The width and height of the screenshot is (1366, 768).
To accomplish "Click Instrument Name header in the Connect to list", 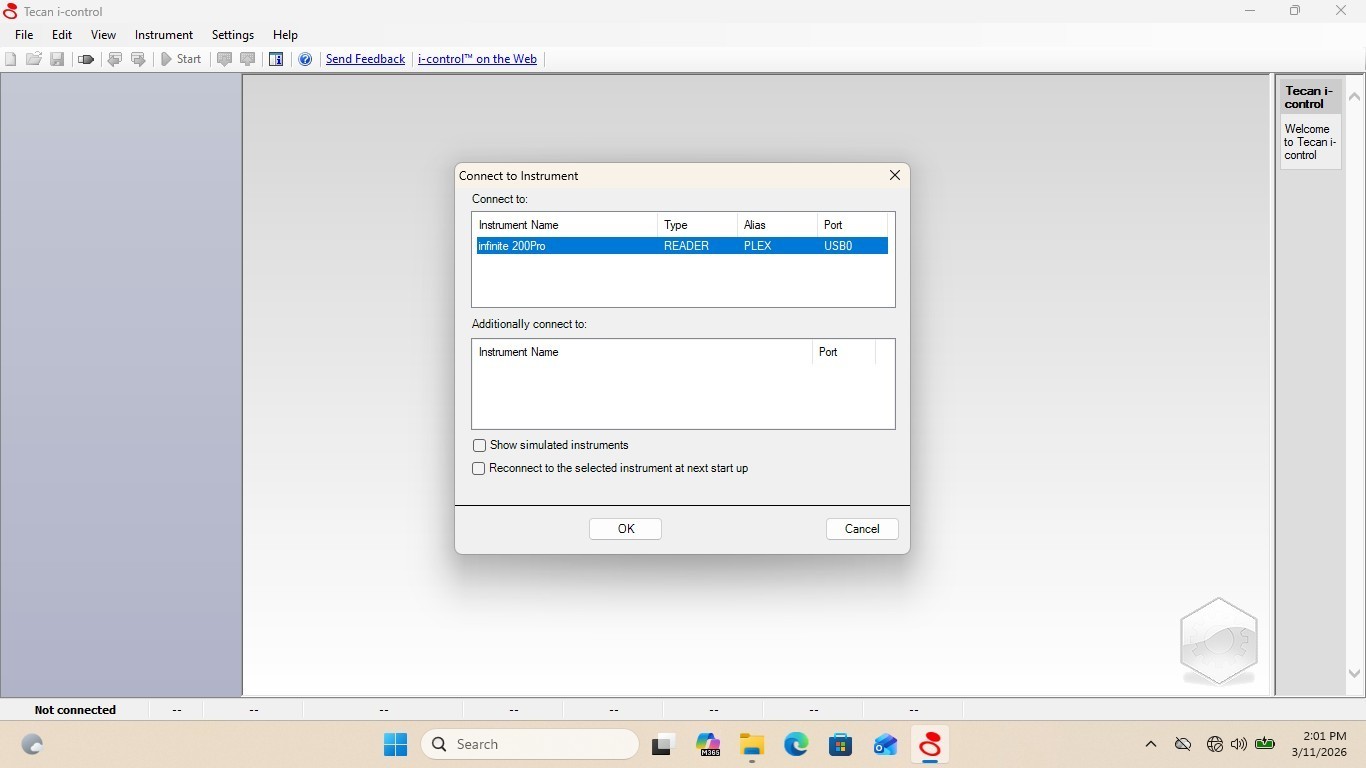I will [565, 225].
